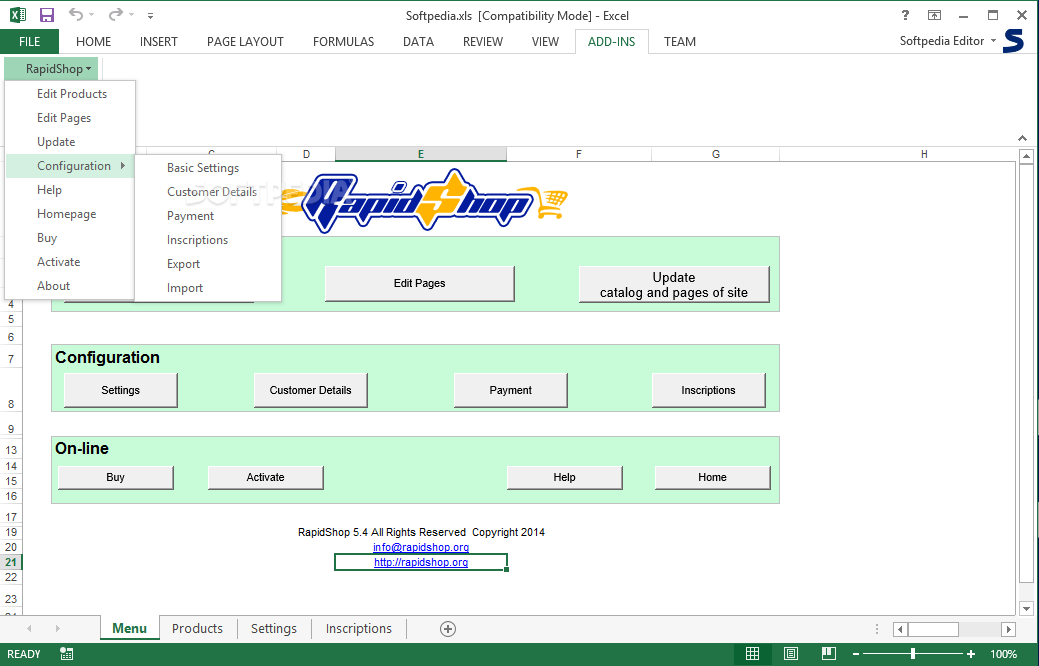Click the Payment sheet button
Screen dimensions: 1039x666
pos(510,390)
